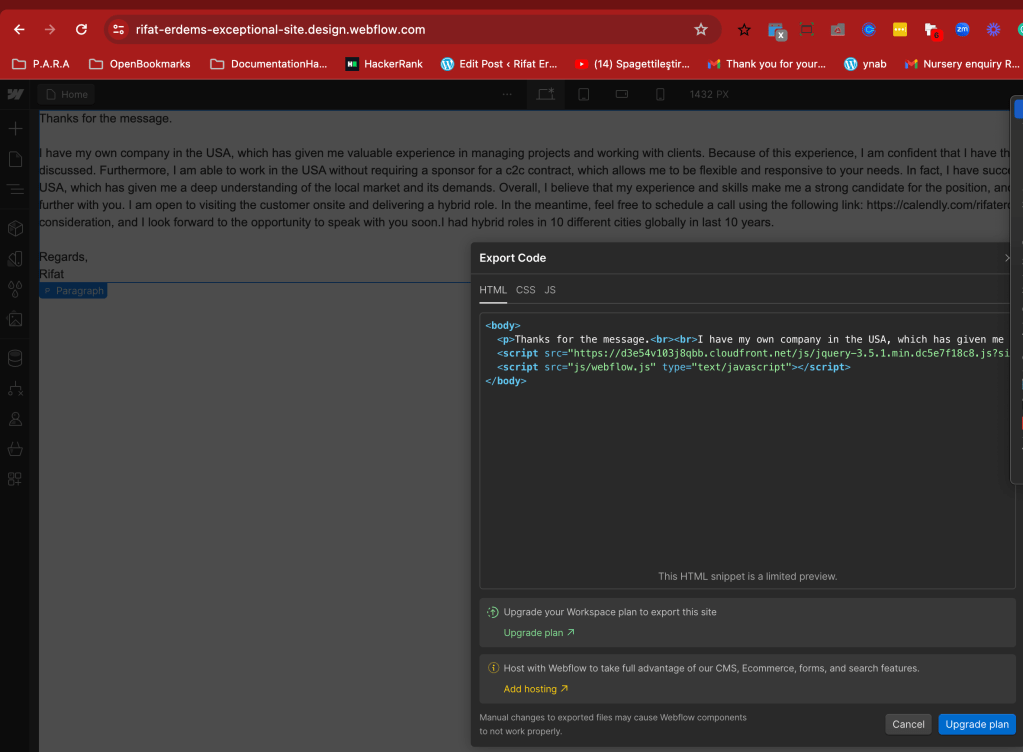Bookmark this page with the star icon
The width and height of the screenshot is (1023, 752).
pos(701,29)
